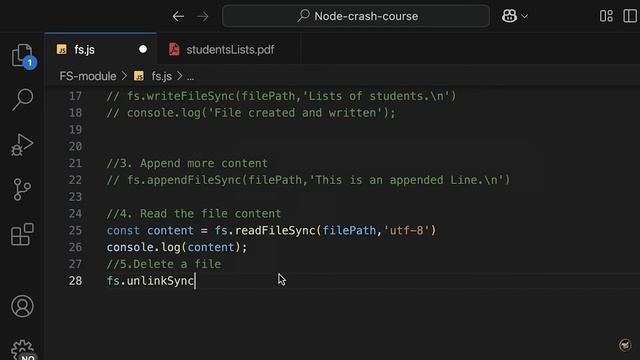
Task: Expand the Copilot dropdown chevron
Action: [524, 16]
